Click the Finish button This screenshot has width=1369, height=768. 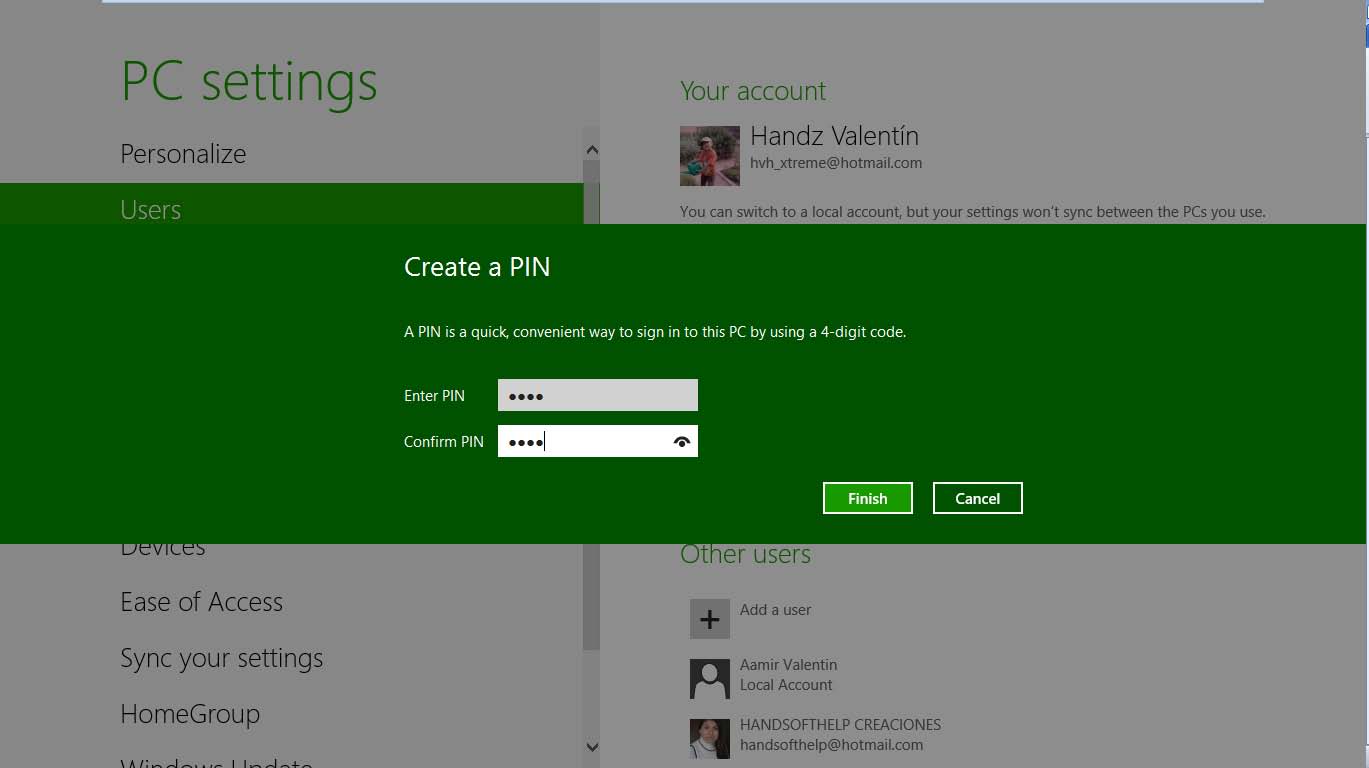[x=867, y=498]
